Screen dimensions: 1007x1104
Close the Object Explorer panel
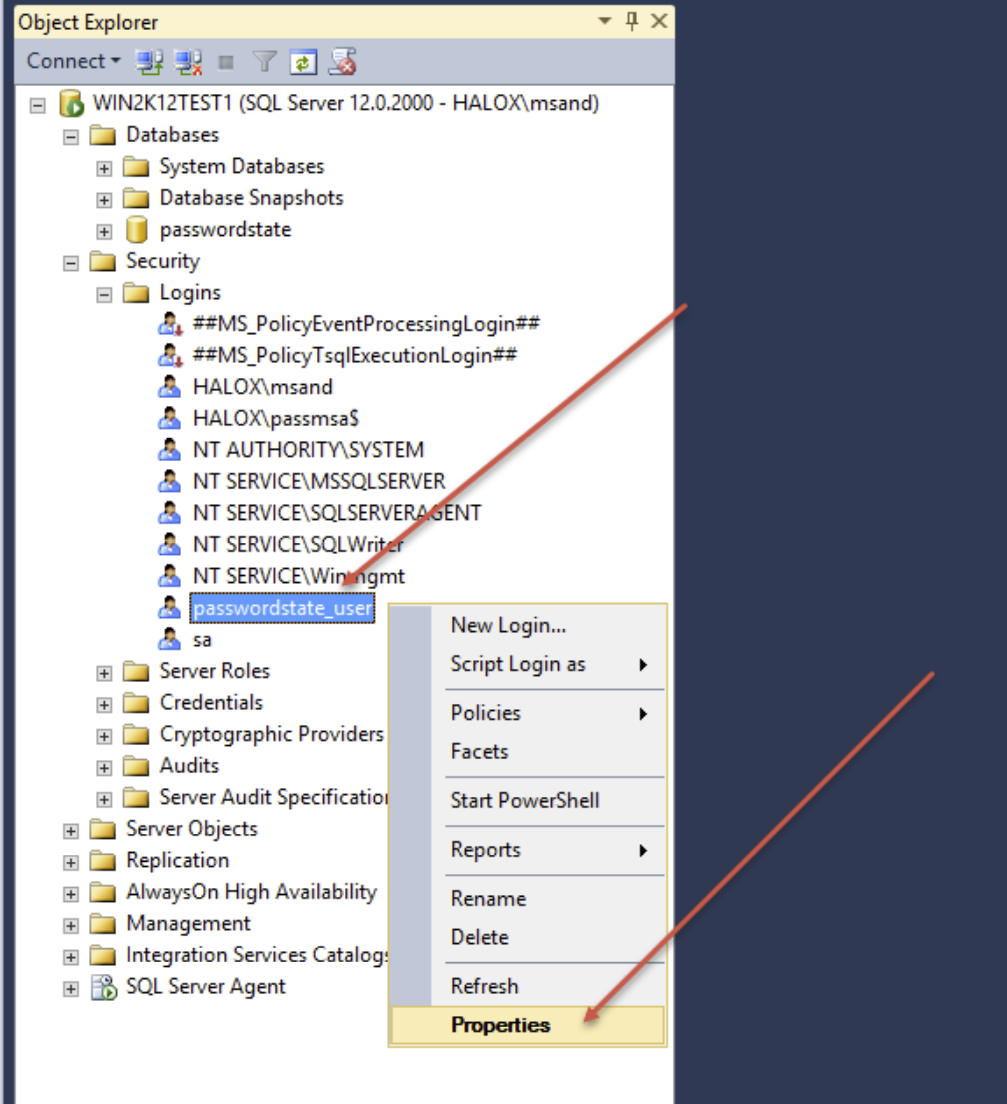point(659,21)
